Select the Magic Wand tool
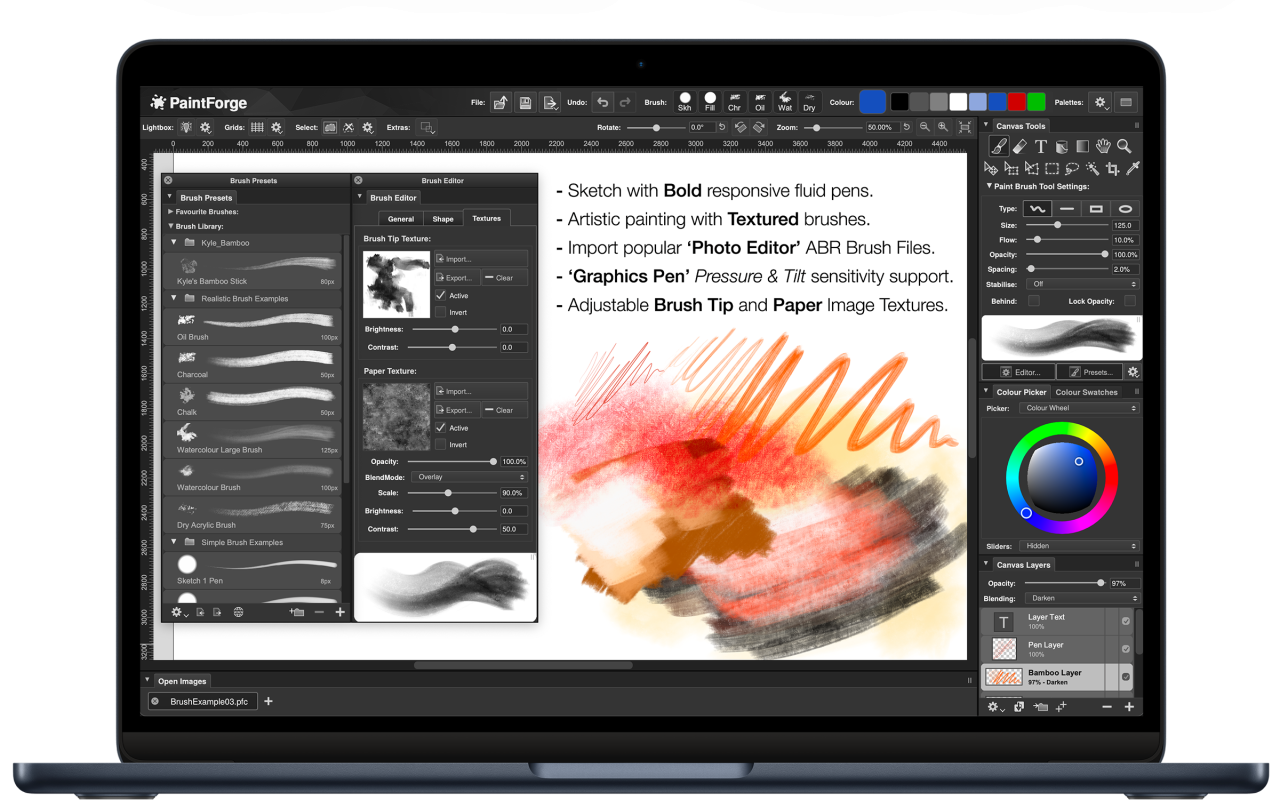1280x800 pixels. pos(1092,169)
